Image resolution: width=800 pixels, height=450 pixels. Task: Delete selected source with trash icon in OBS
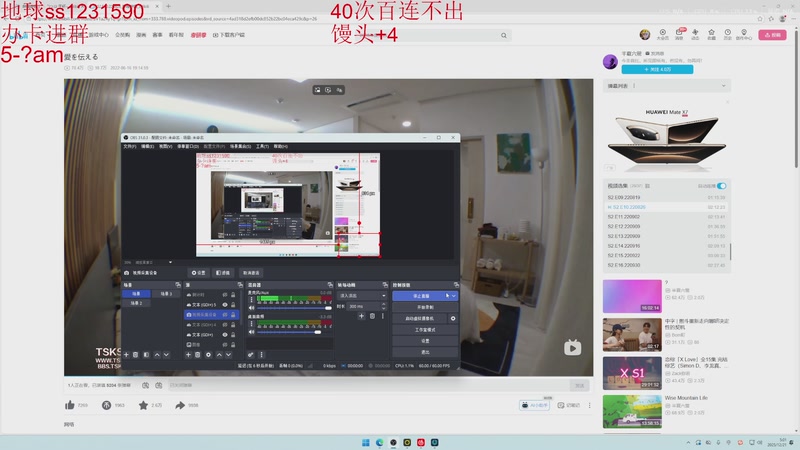(x=197, y=355)
